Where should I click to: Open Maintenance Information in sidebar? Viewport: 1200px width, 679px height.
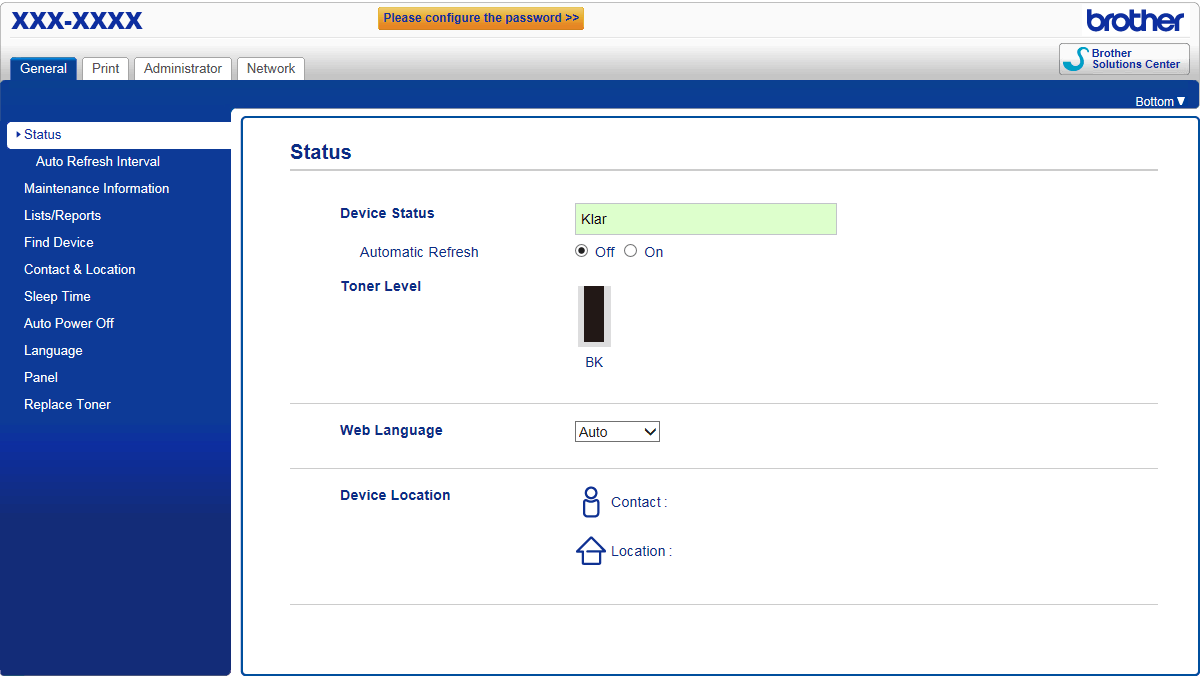[x=96, y=188]
